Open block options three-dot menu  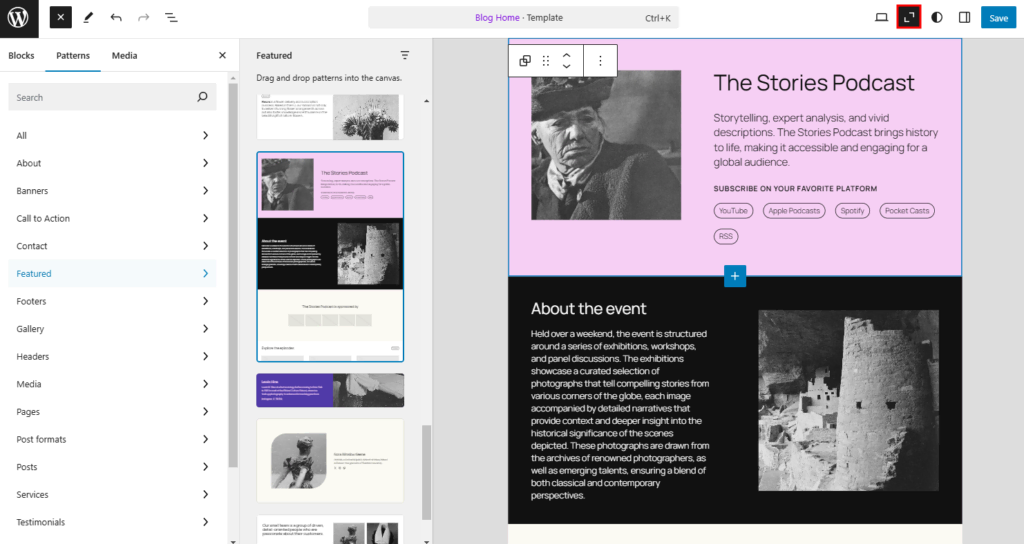600,61
